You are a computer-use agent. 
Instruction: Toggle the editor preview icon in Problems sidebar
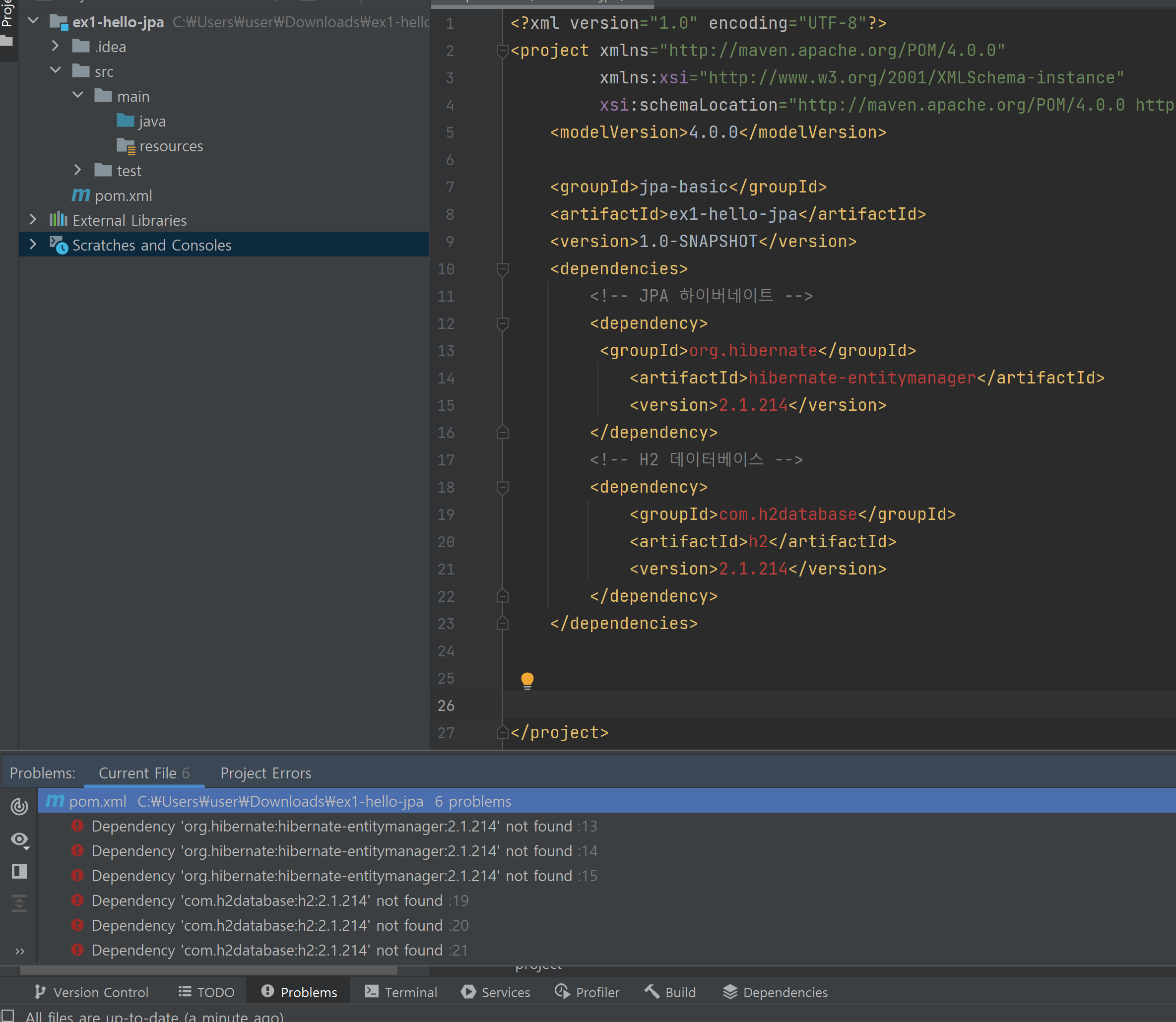click(x=19, y=871)
